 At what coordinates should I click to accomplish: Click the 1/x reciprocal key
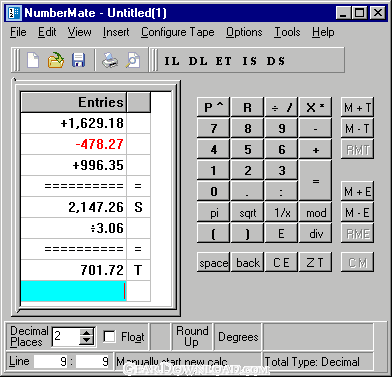(x=281, y=213)
